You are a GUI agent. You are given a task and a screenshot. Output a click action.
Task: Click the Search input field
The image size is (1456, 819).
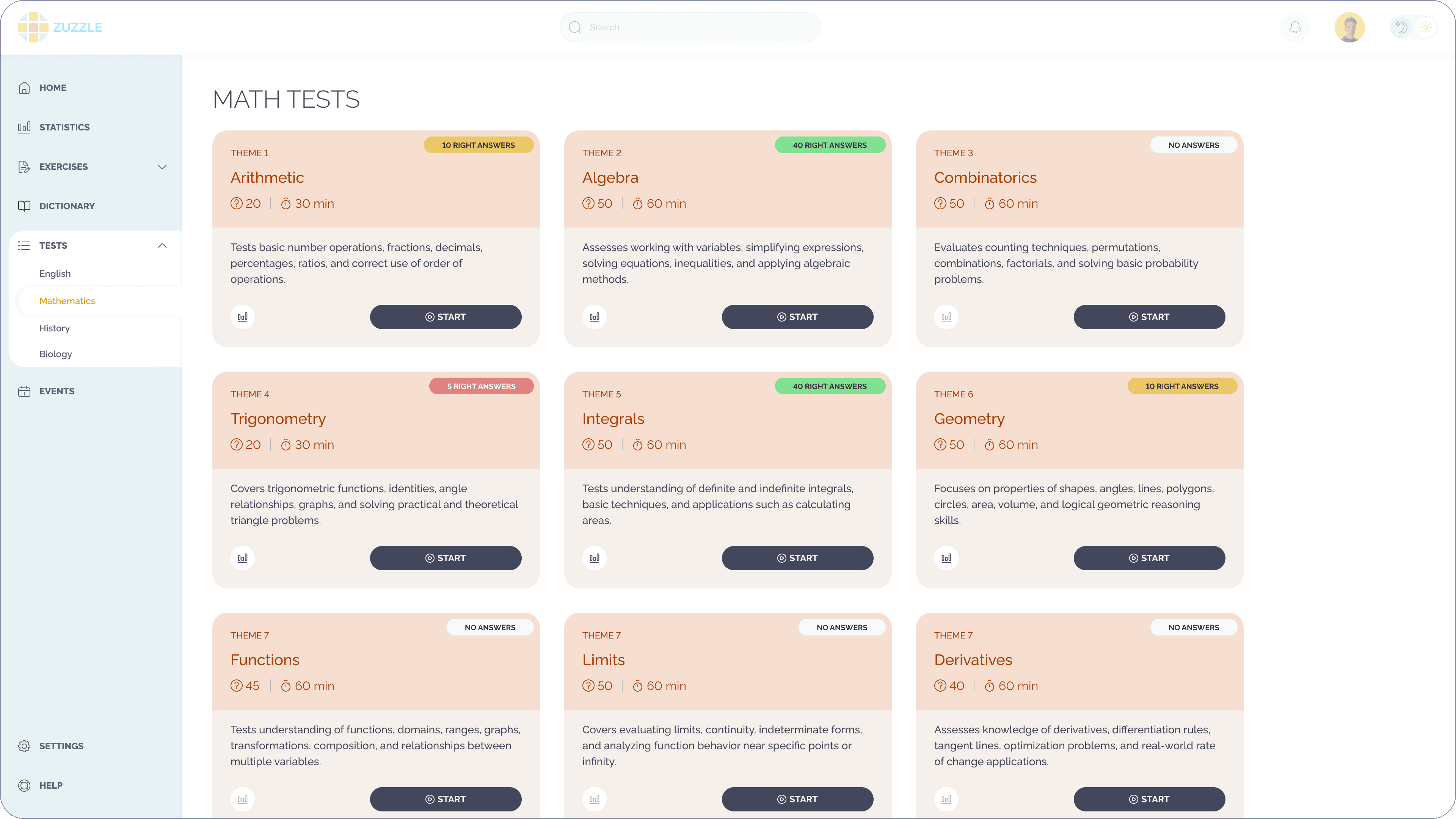690,27
